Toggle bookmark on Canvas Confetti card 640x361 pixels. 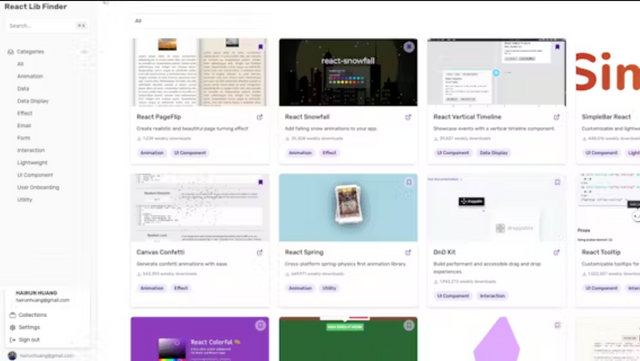pos(260,182)
